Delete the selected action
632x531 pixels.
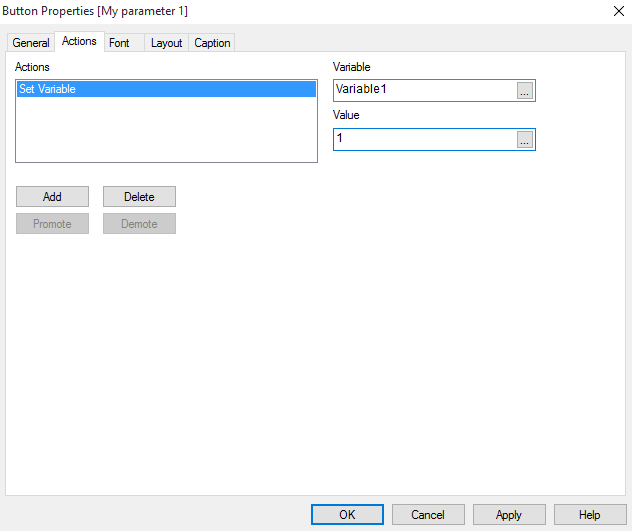point(139,197)
